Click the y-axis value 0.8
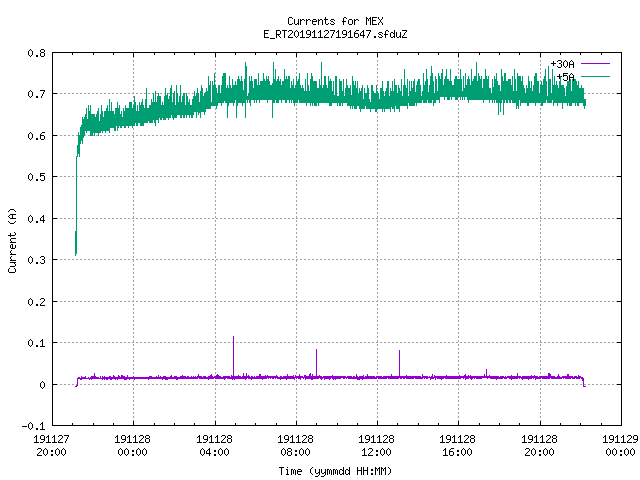The width and height of the screenshot is (640, 480). tap(36, 53)
